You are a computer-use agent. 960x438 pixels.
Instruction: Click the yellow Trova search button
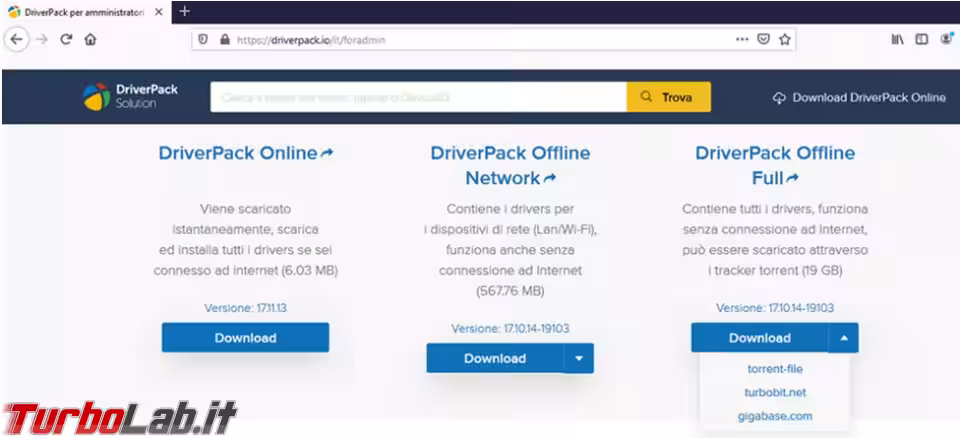tap(669, 97)
